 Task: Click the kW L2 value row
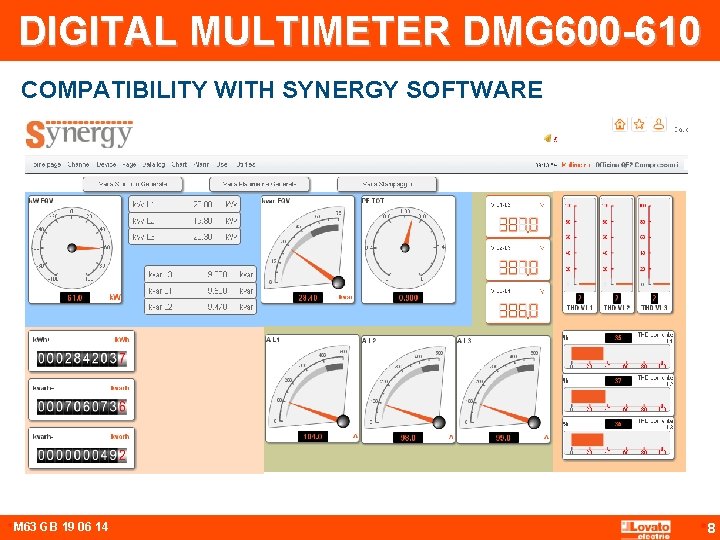point(185,221)
